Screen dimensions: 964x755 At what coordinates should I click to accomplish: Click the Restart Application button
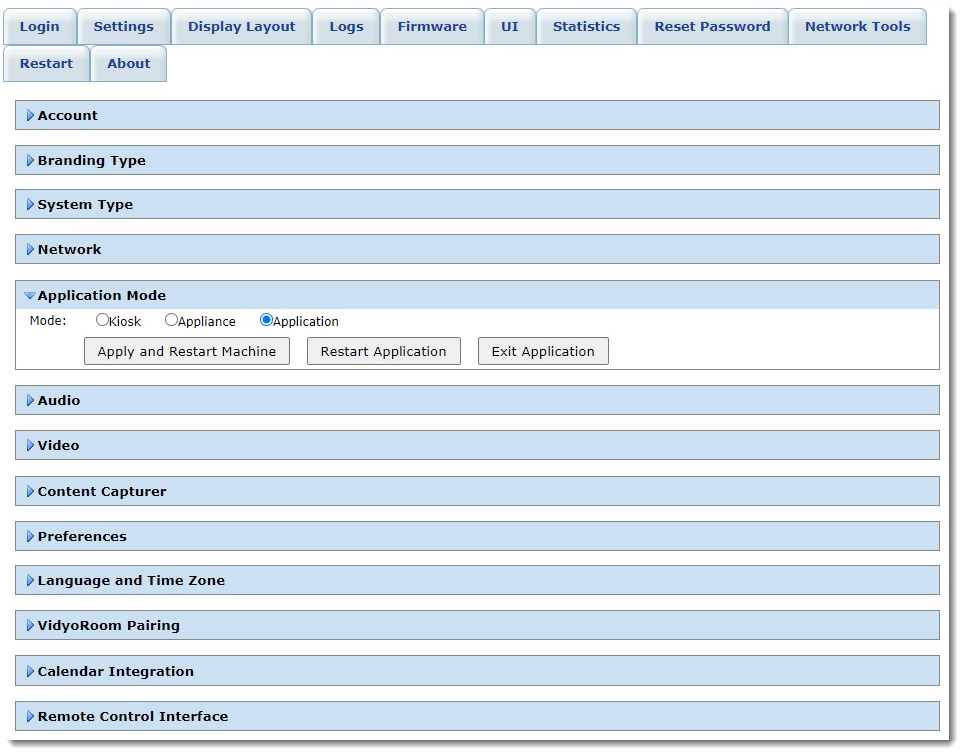[384, 351]
